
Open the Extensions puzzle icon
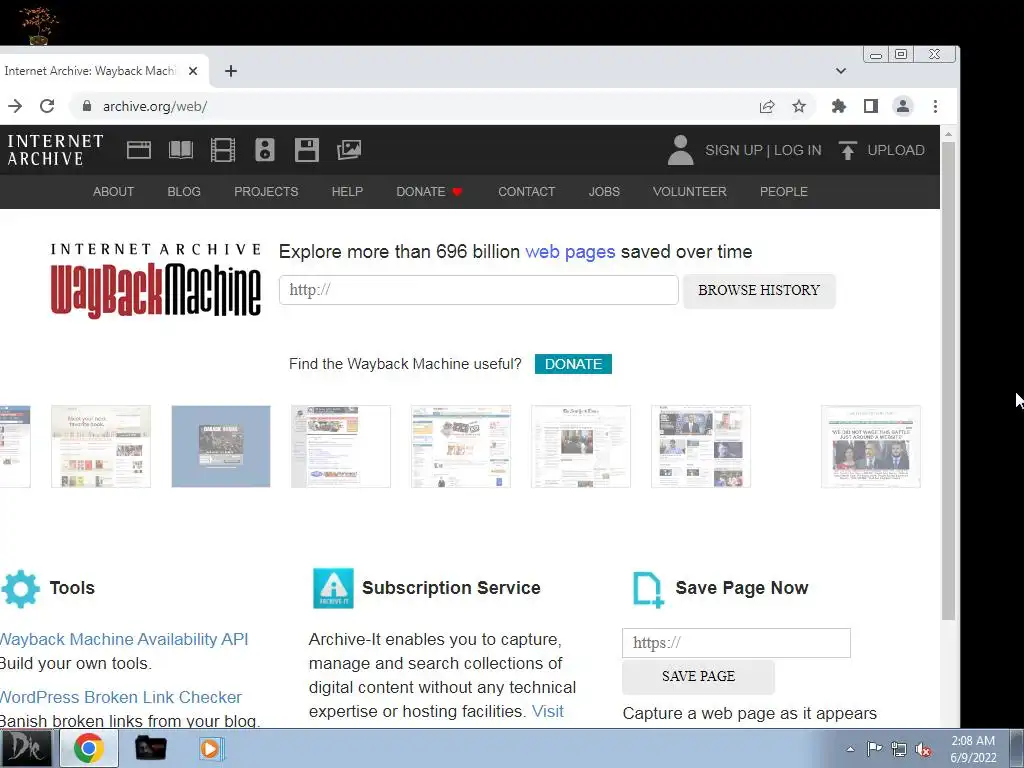tap(839, 106)
